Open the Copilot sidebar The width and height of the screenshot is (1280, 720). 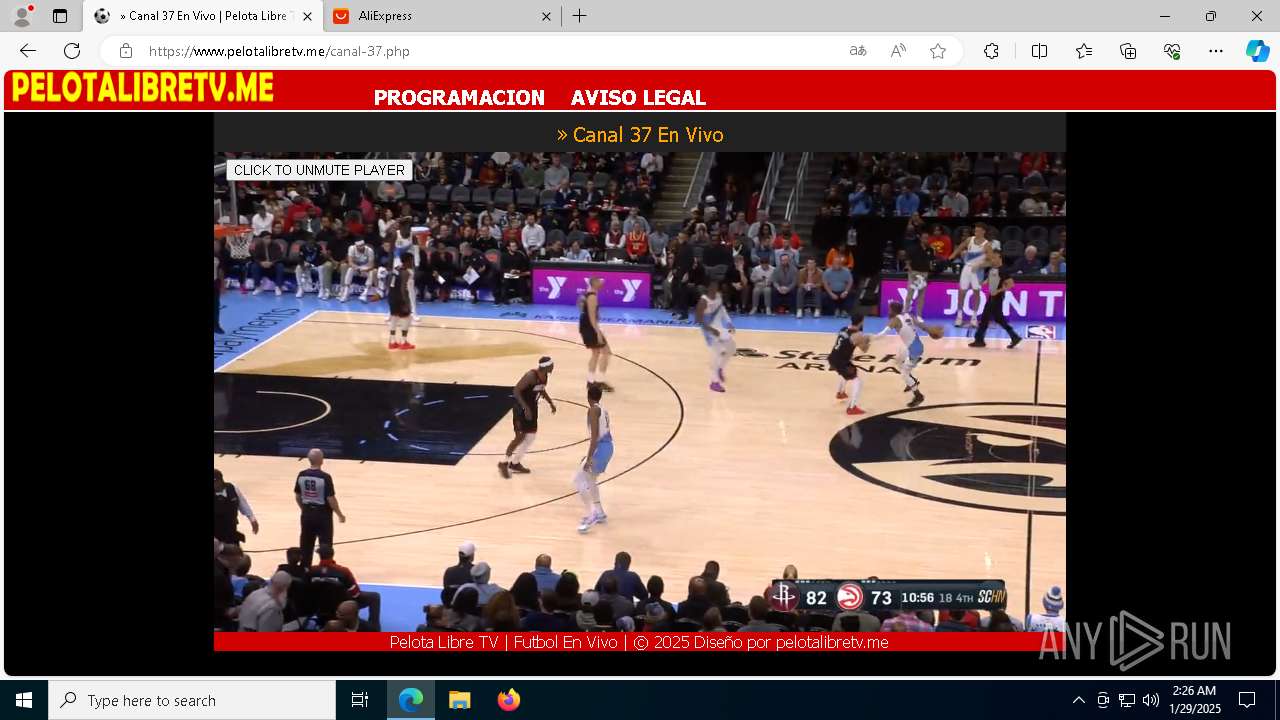[x=1257, y=51]
